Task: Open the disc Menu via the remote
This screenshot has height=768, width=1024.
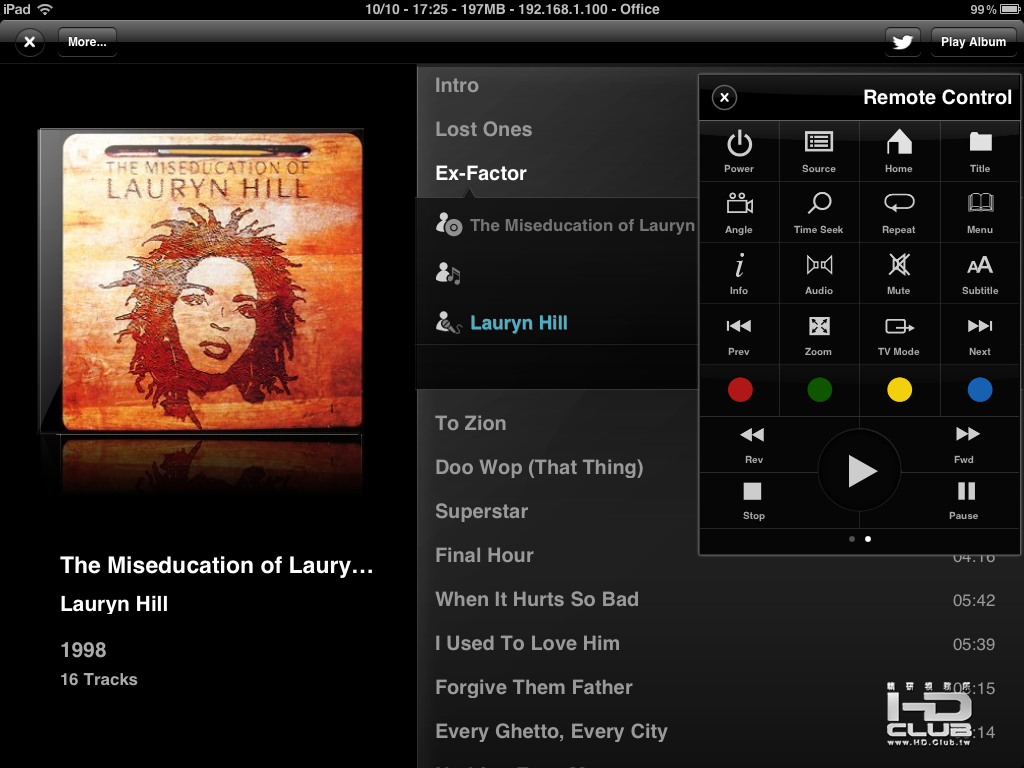Action: (980, 213)
